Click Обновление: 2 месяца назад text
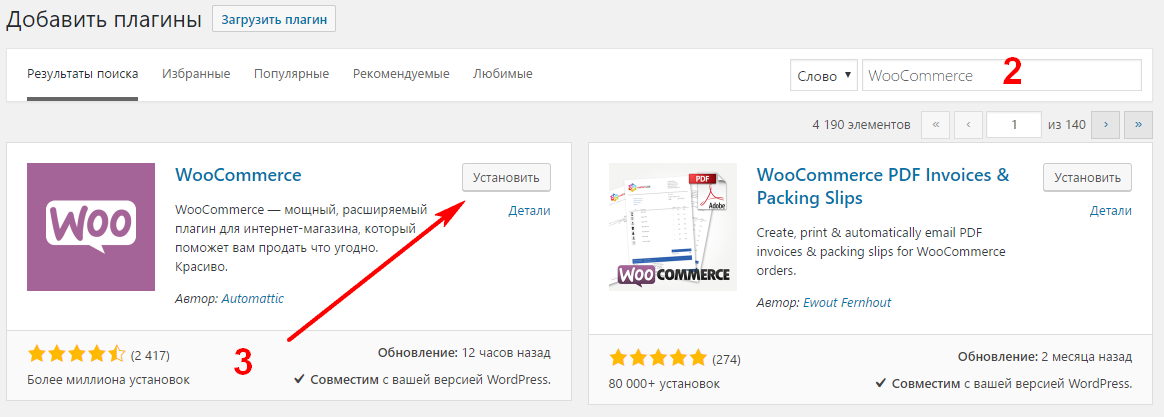This screenshot has width=1164, height=417. tap(1044, 357)
